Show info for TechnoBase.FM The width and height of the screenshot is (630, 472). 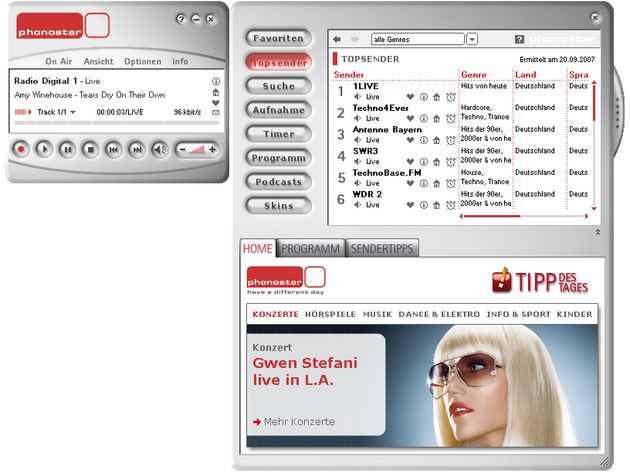(x=423, y=184)
